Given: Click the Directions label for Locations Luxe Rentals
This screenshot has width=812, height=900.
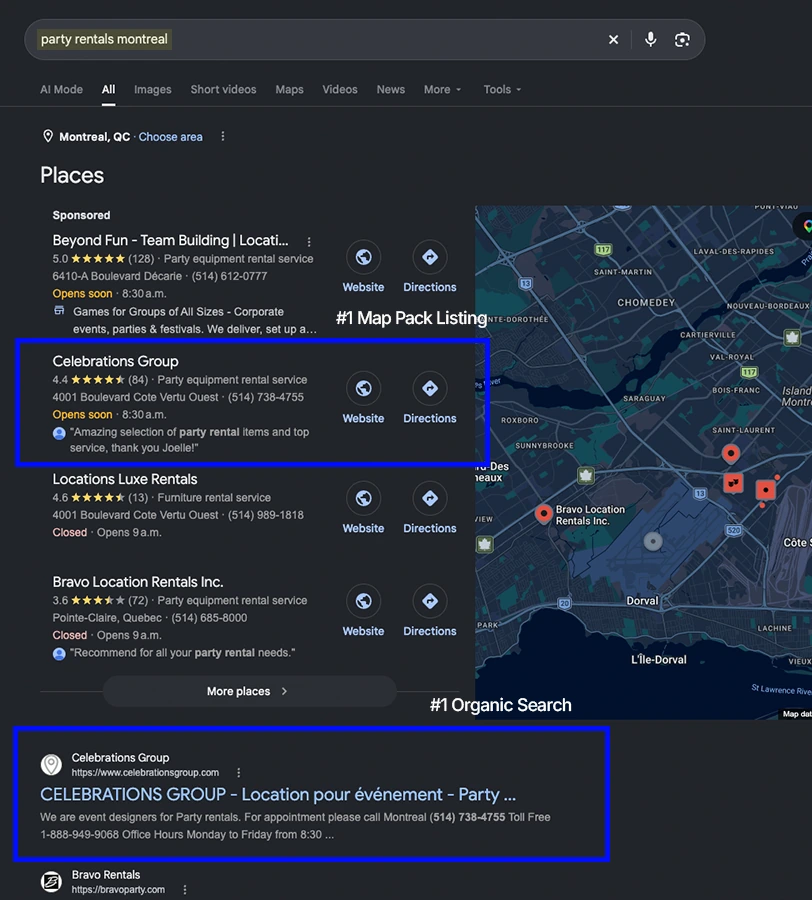Looking at the screenshot, I should [x=430, y=528].
